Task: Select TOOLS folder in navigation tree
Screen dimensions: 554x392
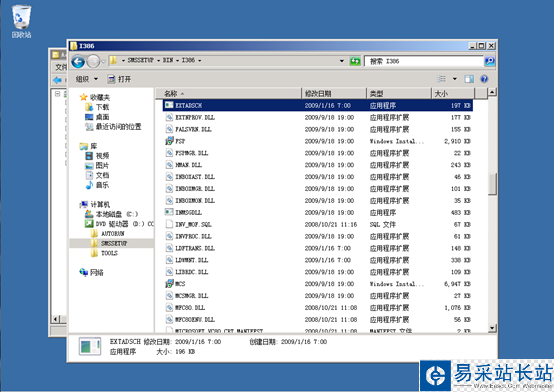Action: tap(109, 253)
